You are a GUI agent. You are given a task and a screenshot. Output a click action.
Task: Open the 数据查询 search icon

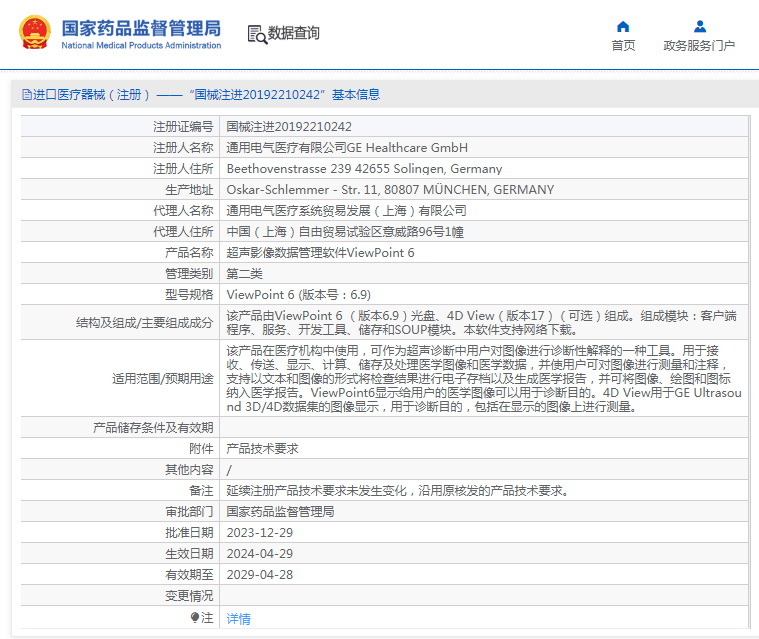257,34
